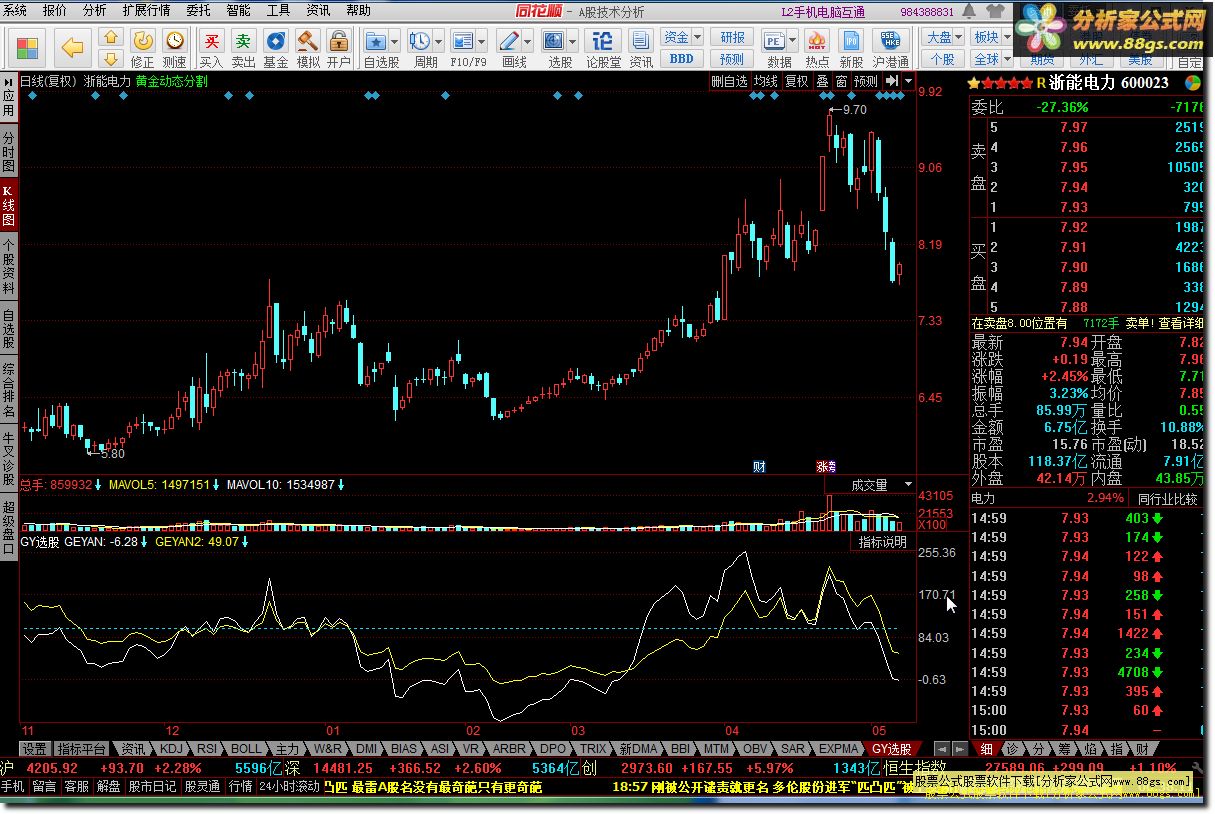Click the 个股 button
Viewport: 1215px width, 814px height.
943,59
